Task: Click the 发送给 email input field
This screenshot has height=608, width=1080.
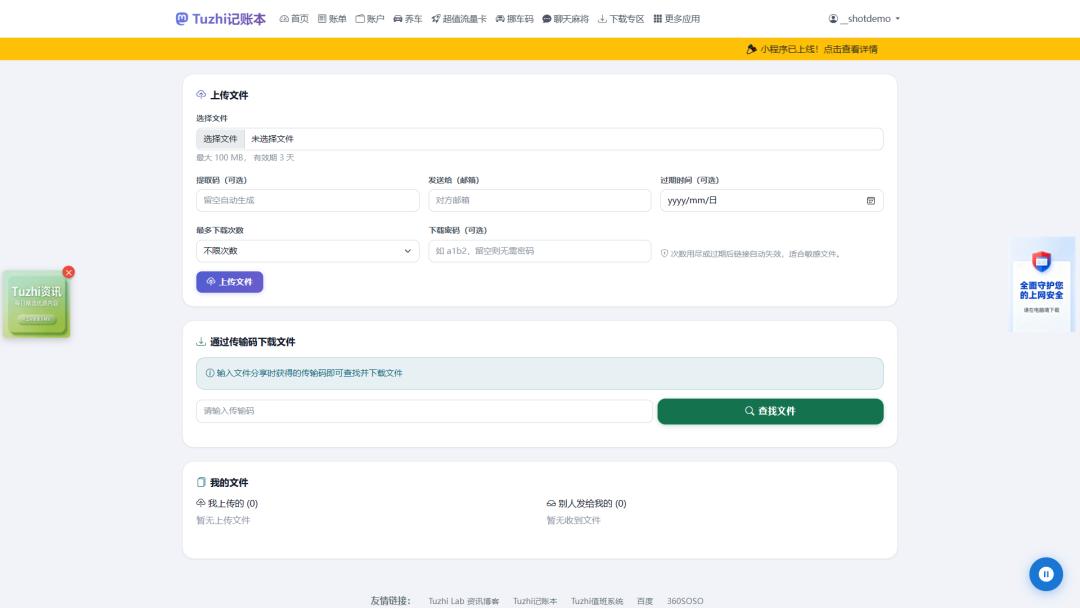Action: 539,200
